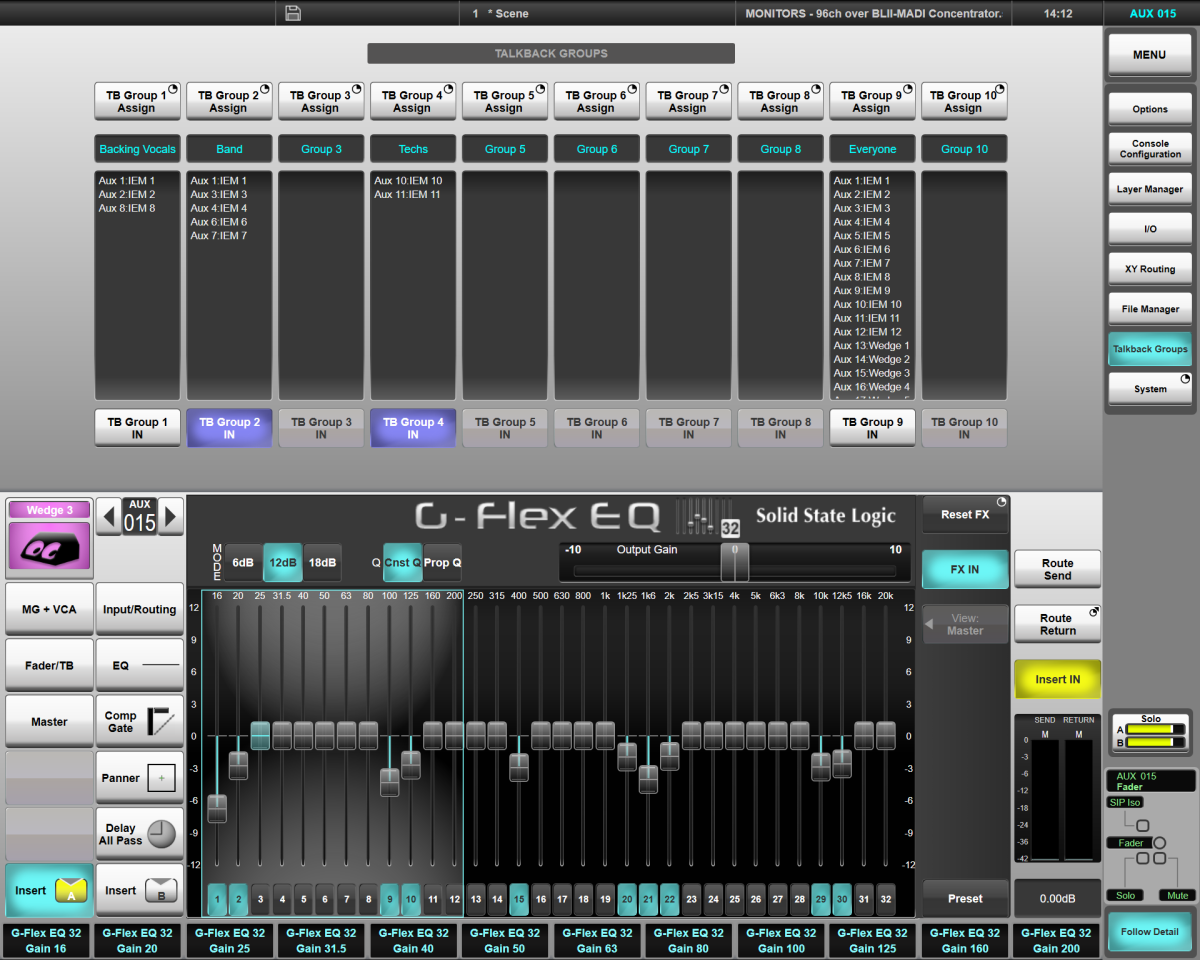Click the Output Gain slider handle
Image resolution: width=1200 pixels, height=960 pixels.
click(x=735, y=562)
